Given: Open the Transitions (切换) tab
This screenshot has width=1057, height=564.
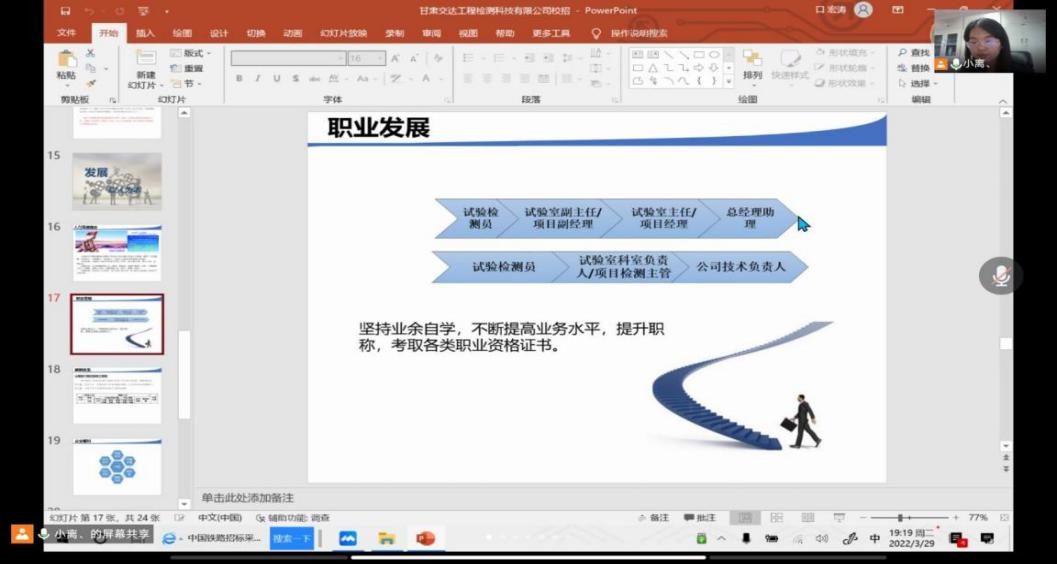Looking at the screenshot, I should click(255, 33).
